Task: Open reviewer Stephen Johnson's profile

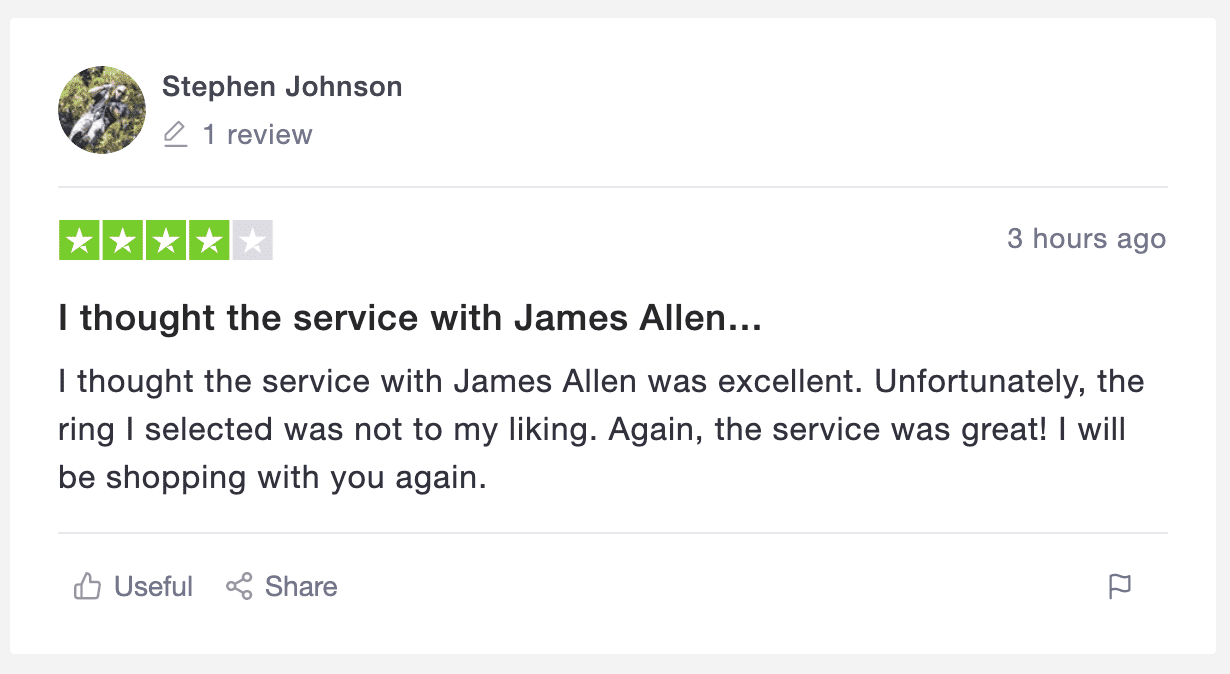Action: (x=282, y=86)
